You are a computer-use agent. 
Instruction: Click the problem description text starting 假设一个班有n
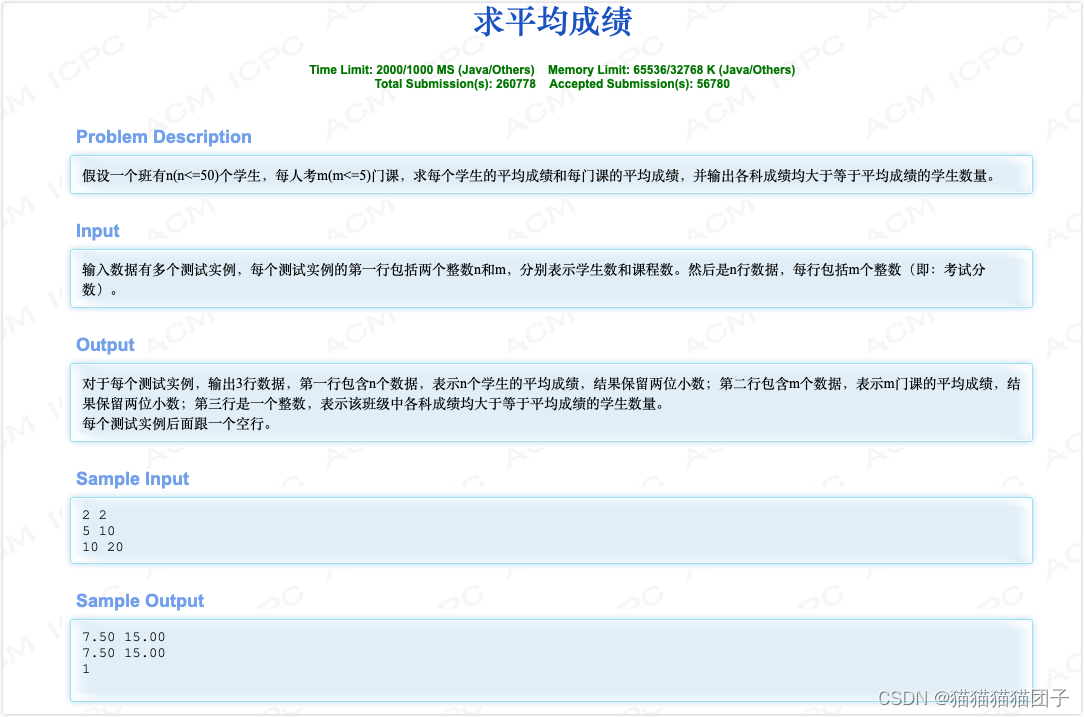click(x=539, y=176)
